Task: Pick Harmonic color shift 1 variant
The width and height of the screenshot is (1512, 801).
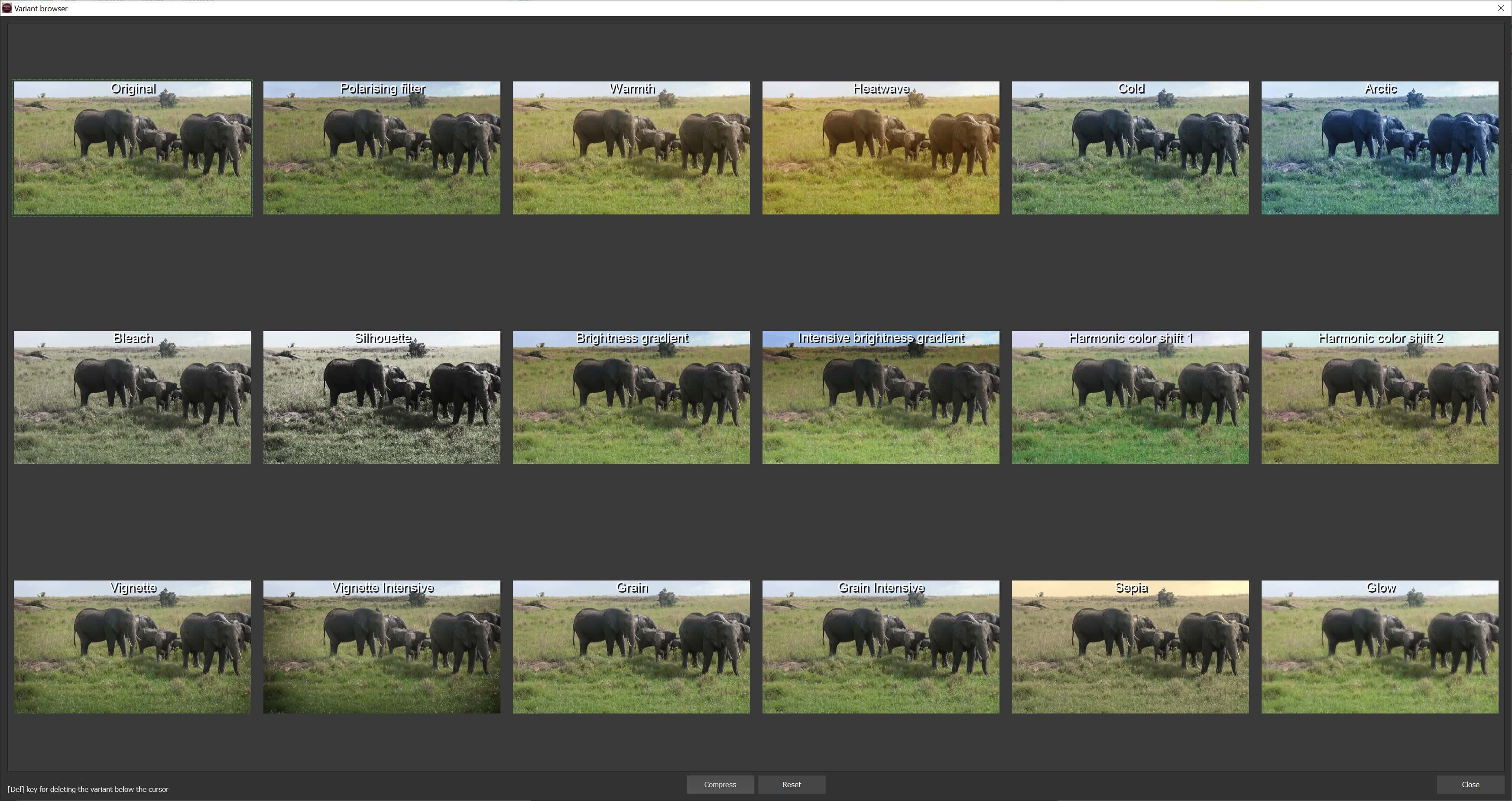Action: [1130, 397]
